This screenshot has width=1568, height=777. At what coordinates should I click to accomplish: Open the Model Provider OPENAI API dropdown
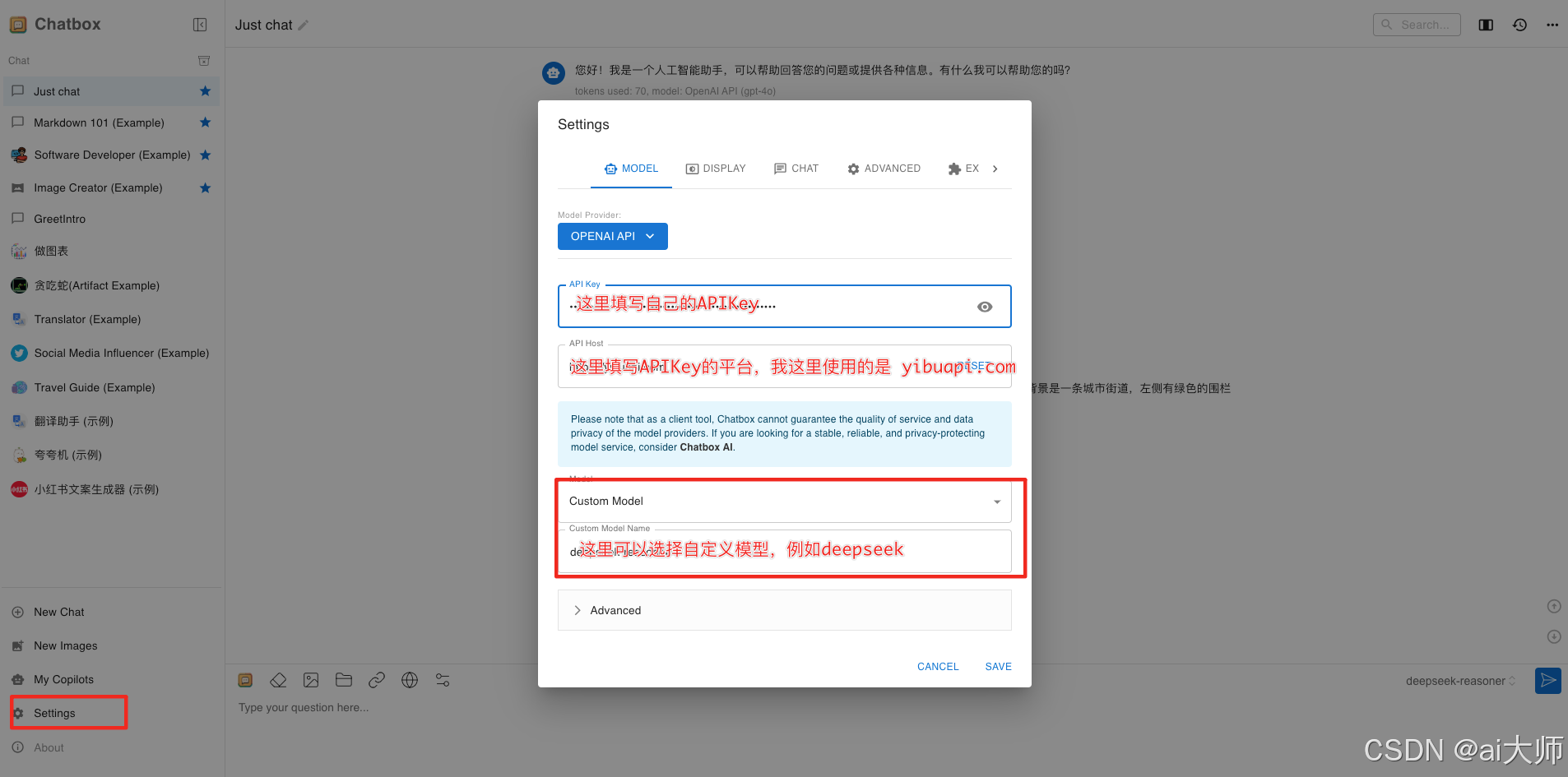[x=613, y=236]
